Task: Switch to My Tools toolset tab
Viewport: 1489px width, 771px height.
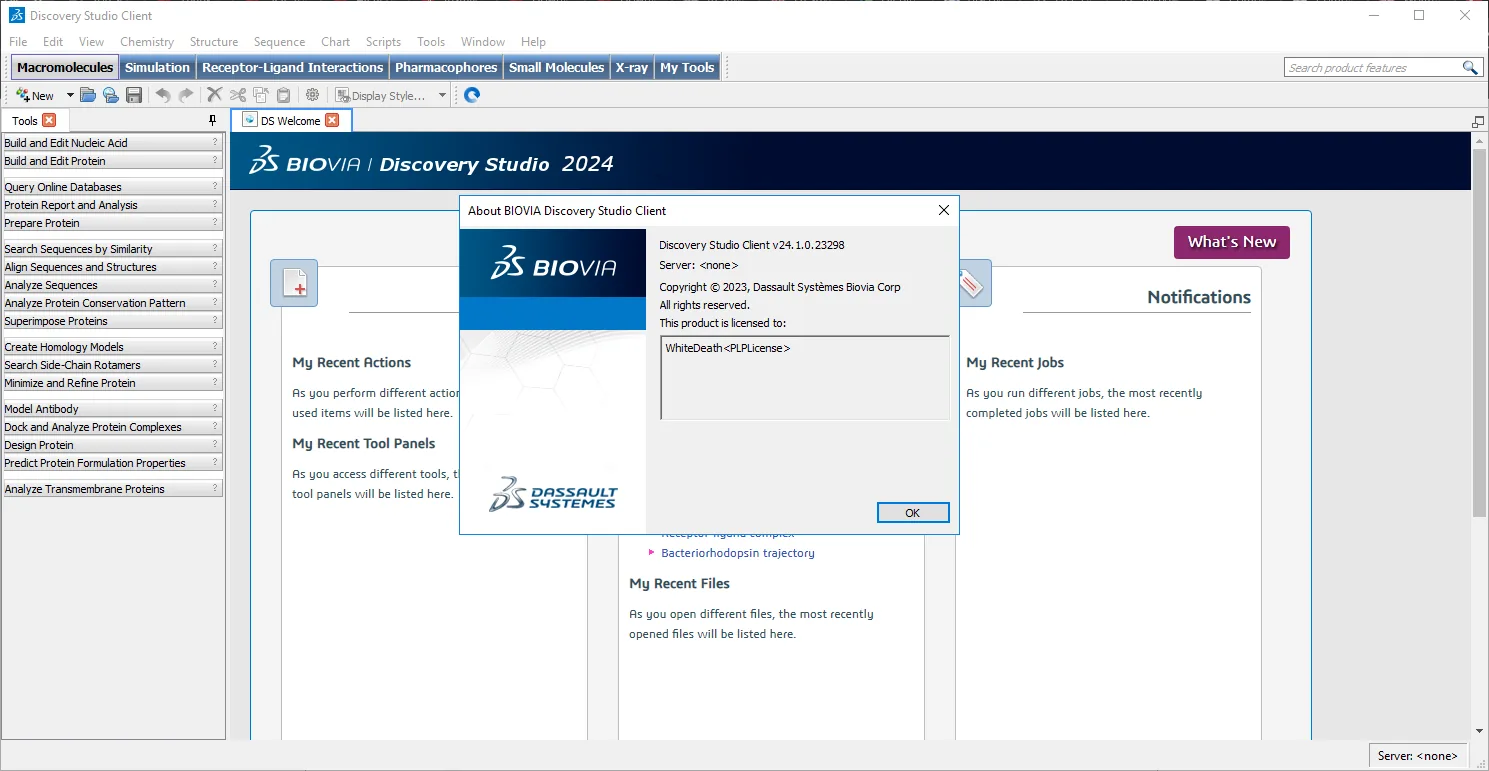Action: [x=687, y=67]
